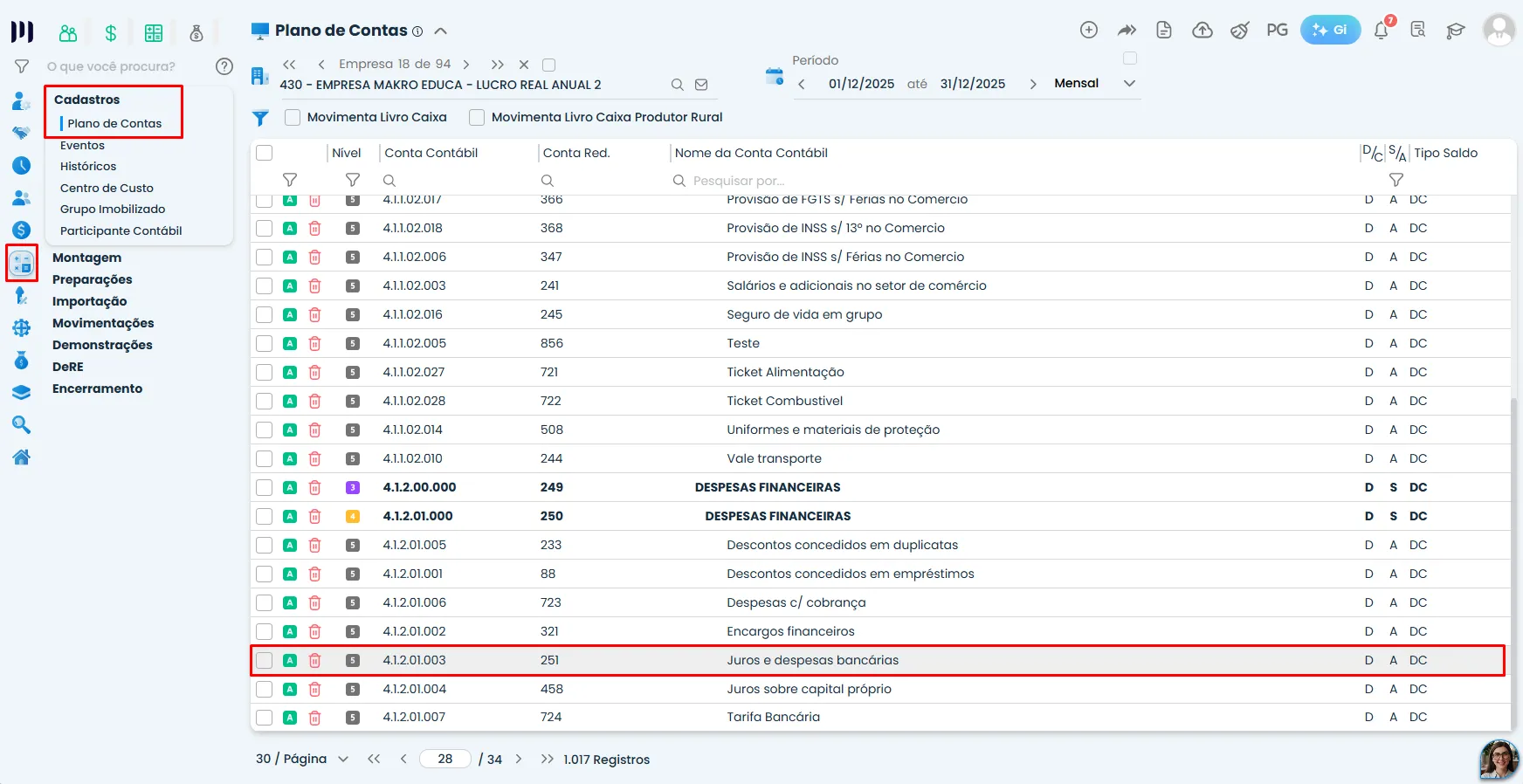Tick the checkbox for Ticket Alimentação row

pos(265,372)
